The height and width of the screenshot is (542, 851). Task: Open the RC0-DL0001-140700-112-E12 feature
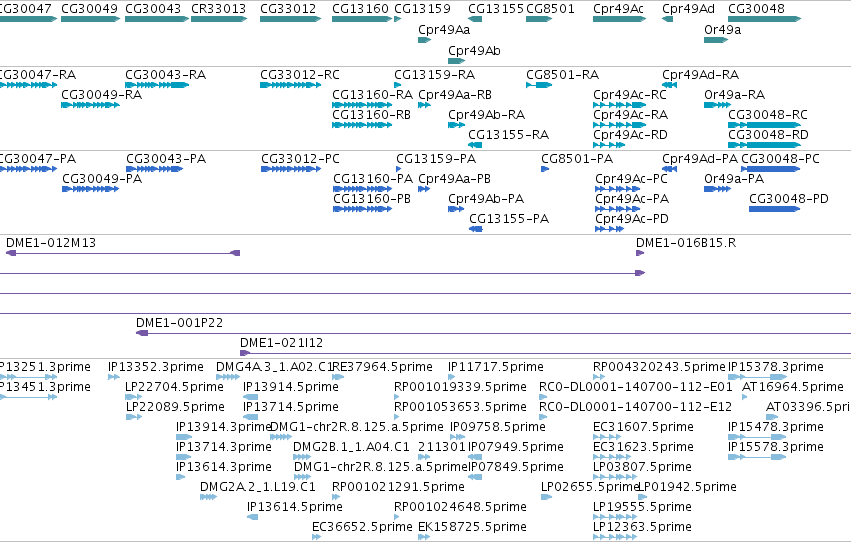543,417
